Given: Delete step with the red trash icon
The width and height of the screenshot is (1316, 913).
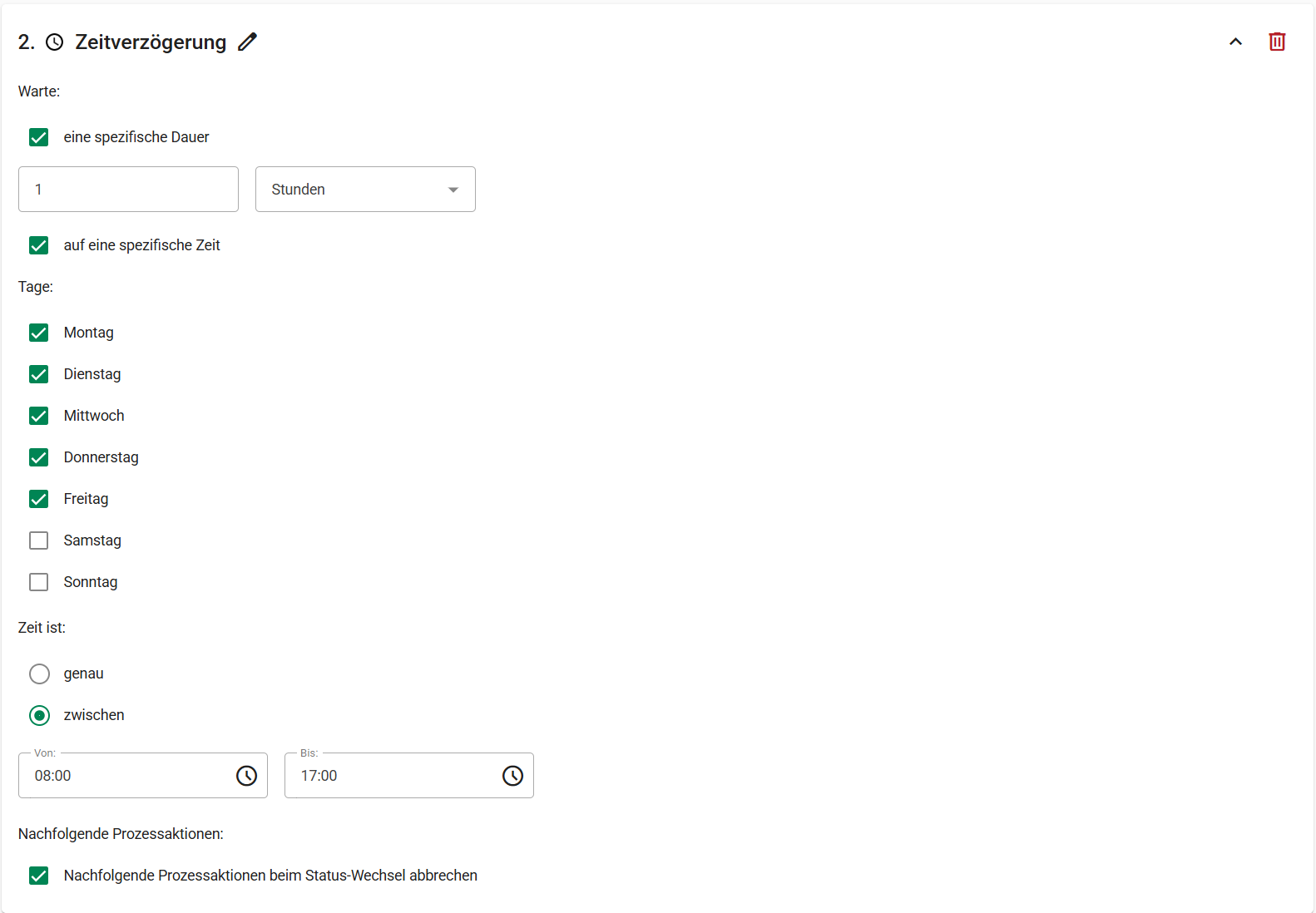Looking at the screenshot, I should [1277, 42].
